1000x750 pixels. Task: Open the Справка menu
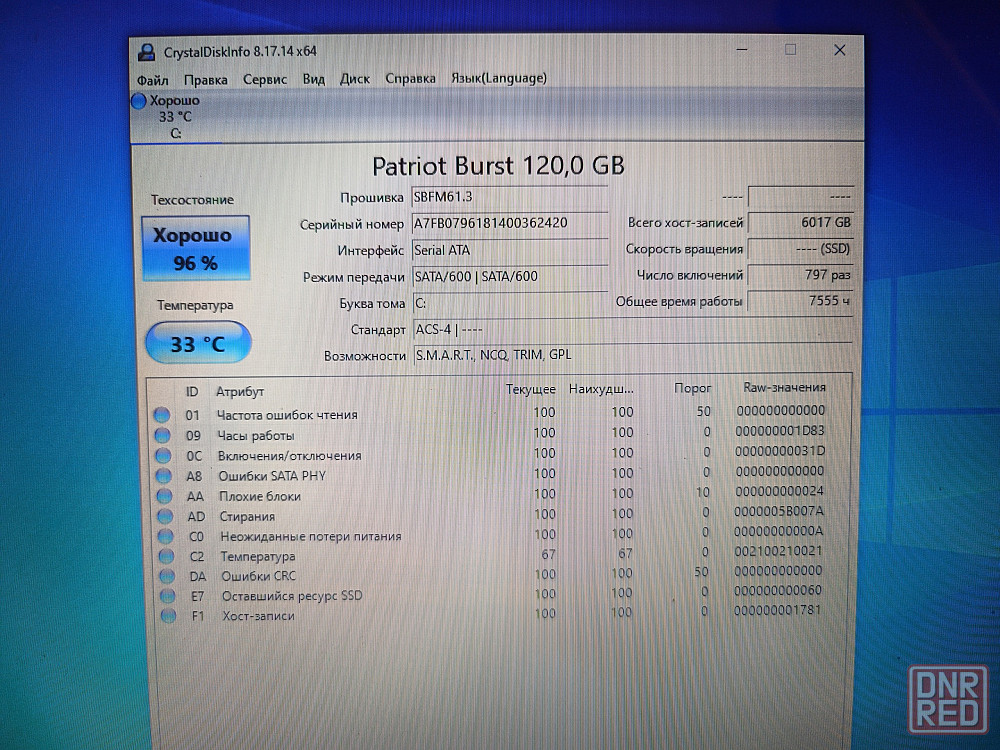[x=410, y=78]
